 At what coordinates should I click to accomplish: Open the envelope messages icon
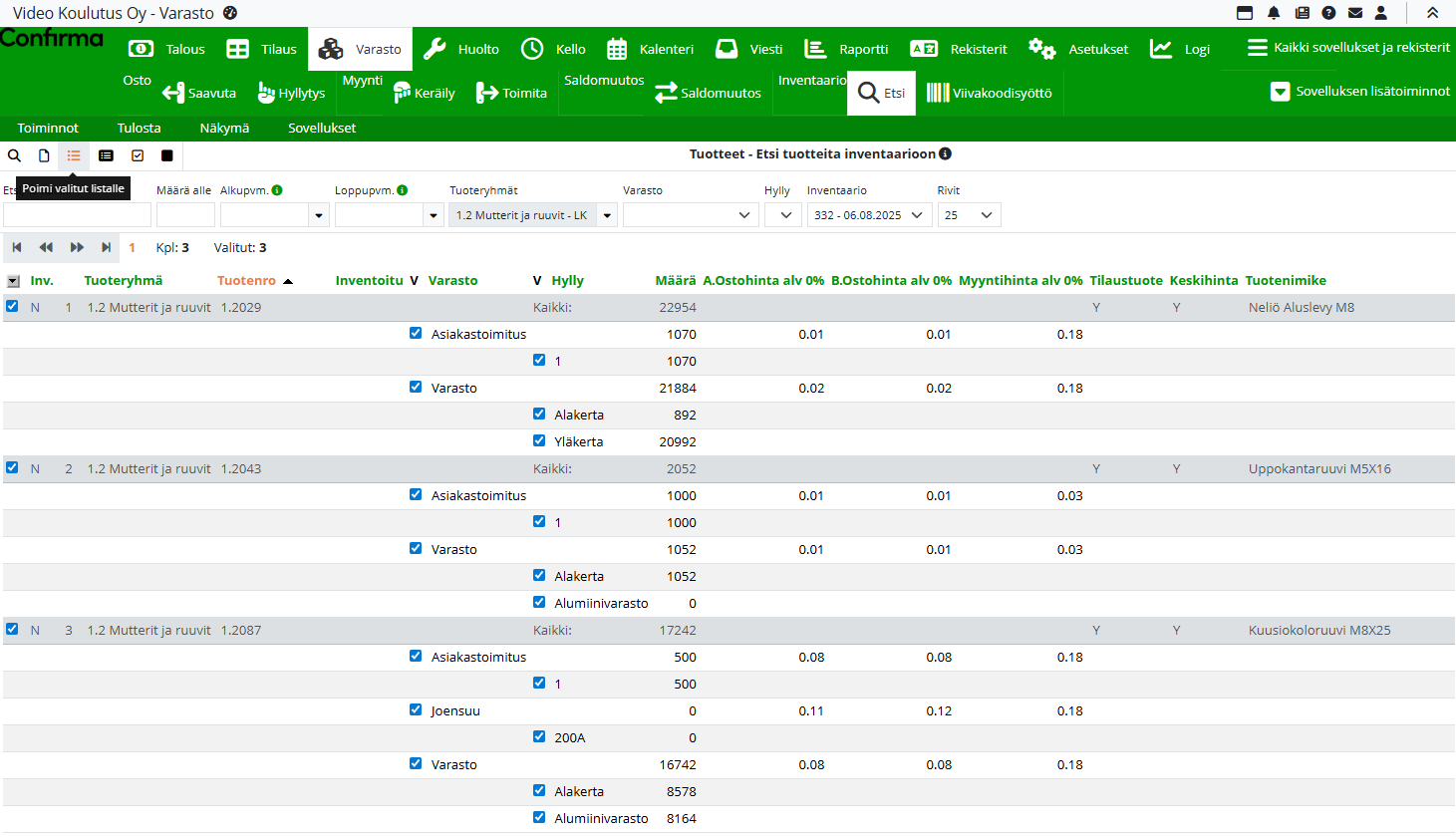[1355, 13]
